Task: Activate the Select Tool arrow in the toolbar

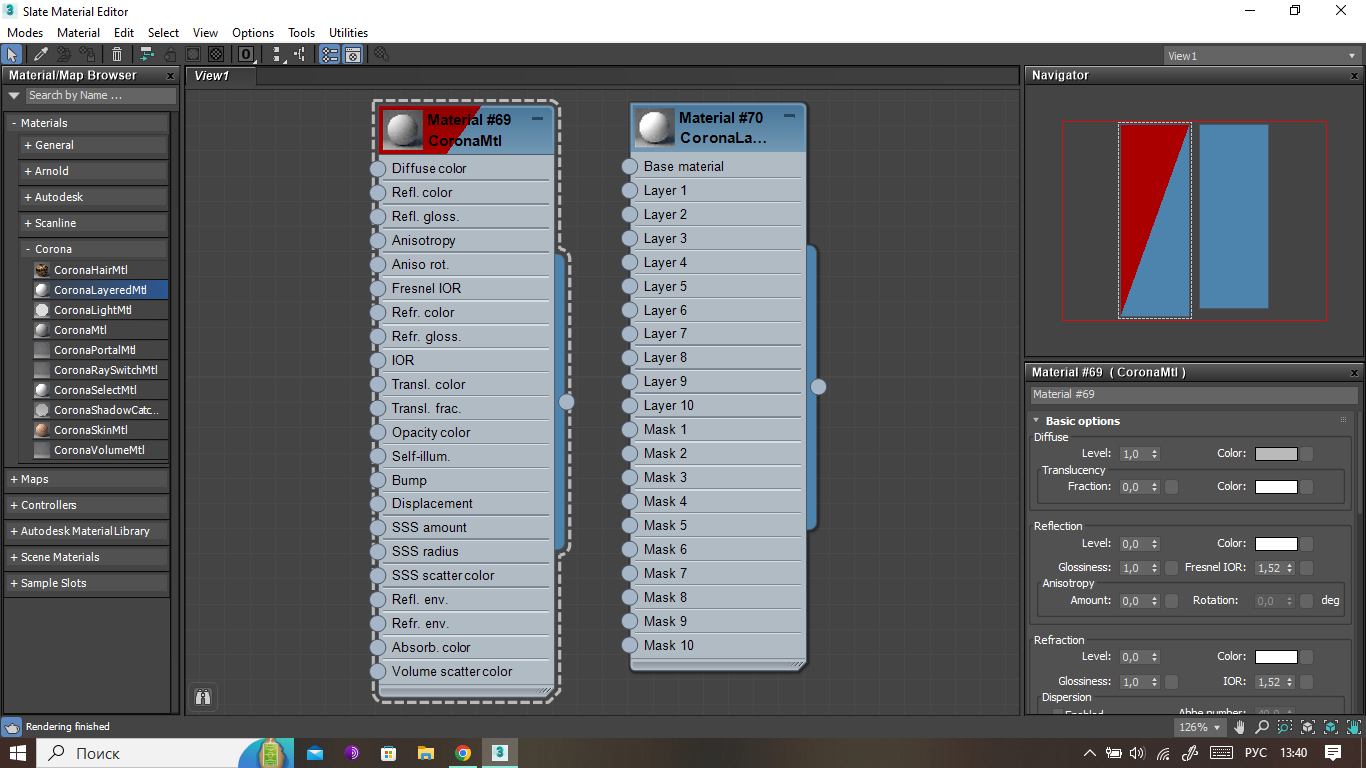Action: coord(12,54)
